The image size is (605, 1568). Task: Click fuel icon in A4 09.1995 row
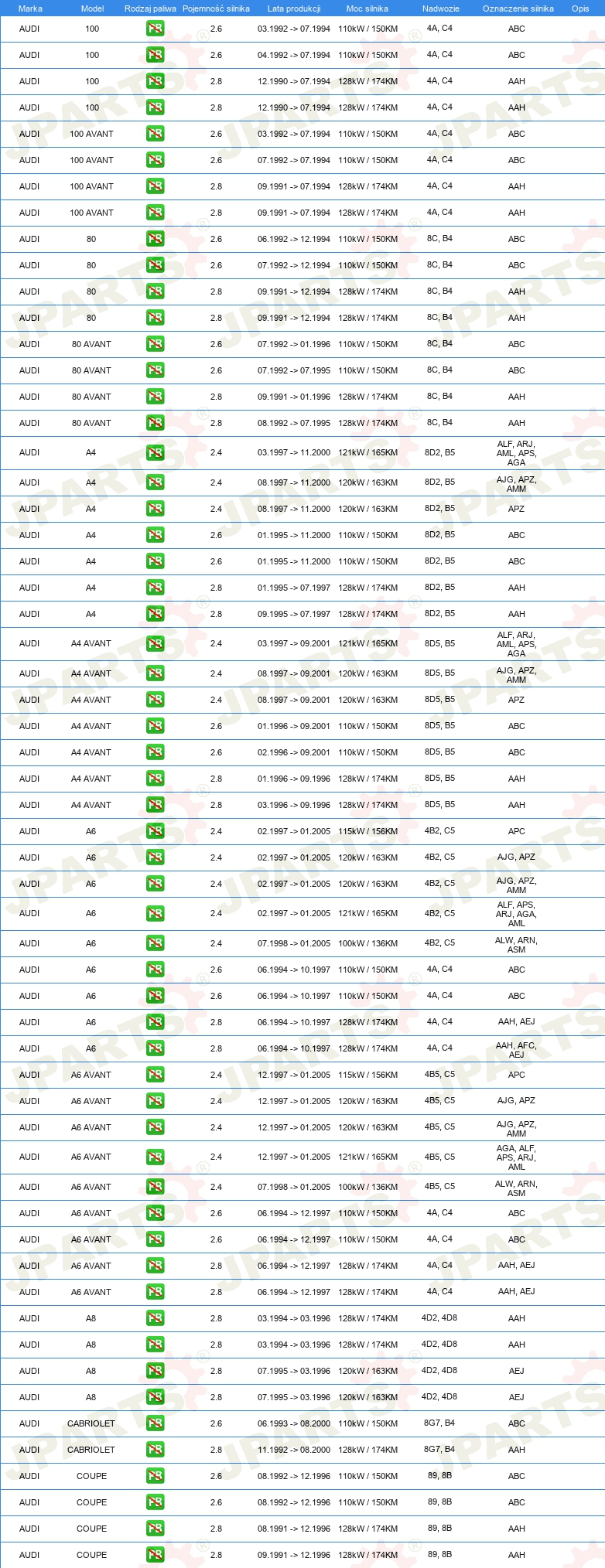[155, 614]
